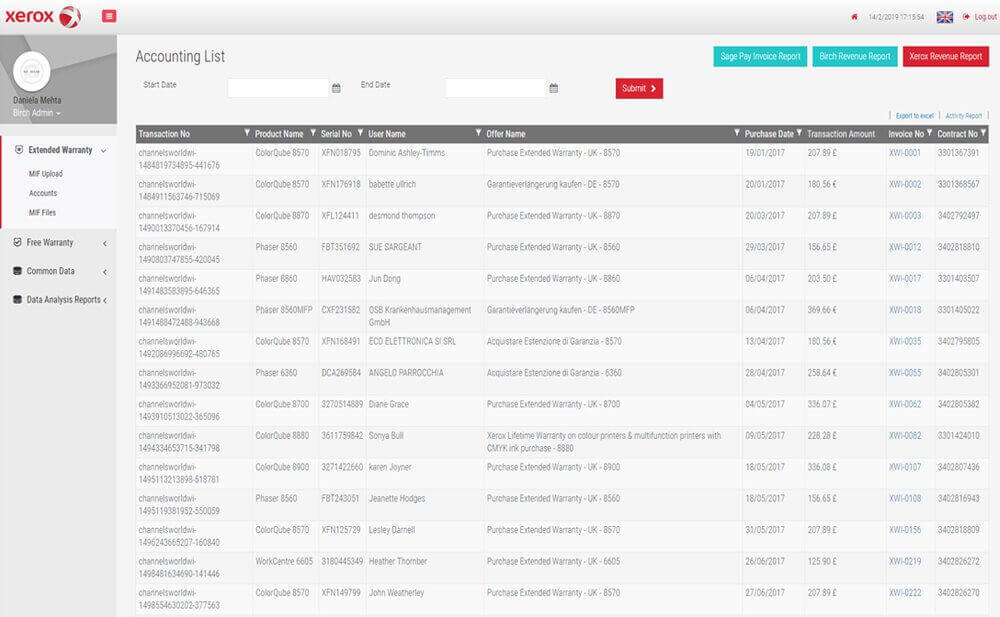Viewport: 1000px width, 617px height.
Task: Open Sage Pay Invoice Report
Action: pos(760,56)
